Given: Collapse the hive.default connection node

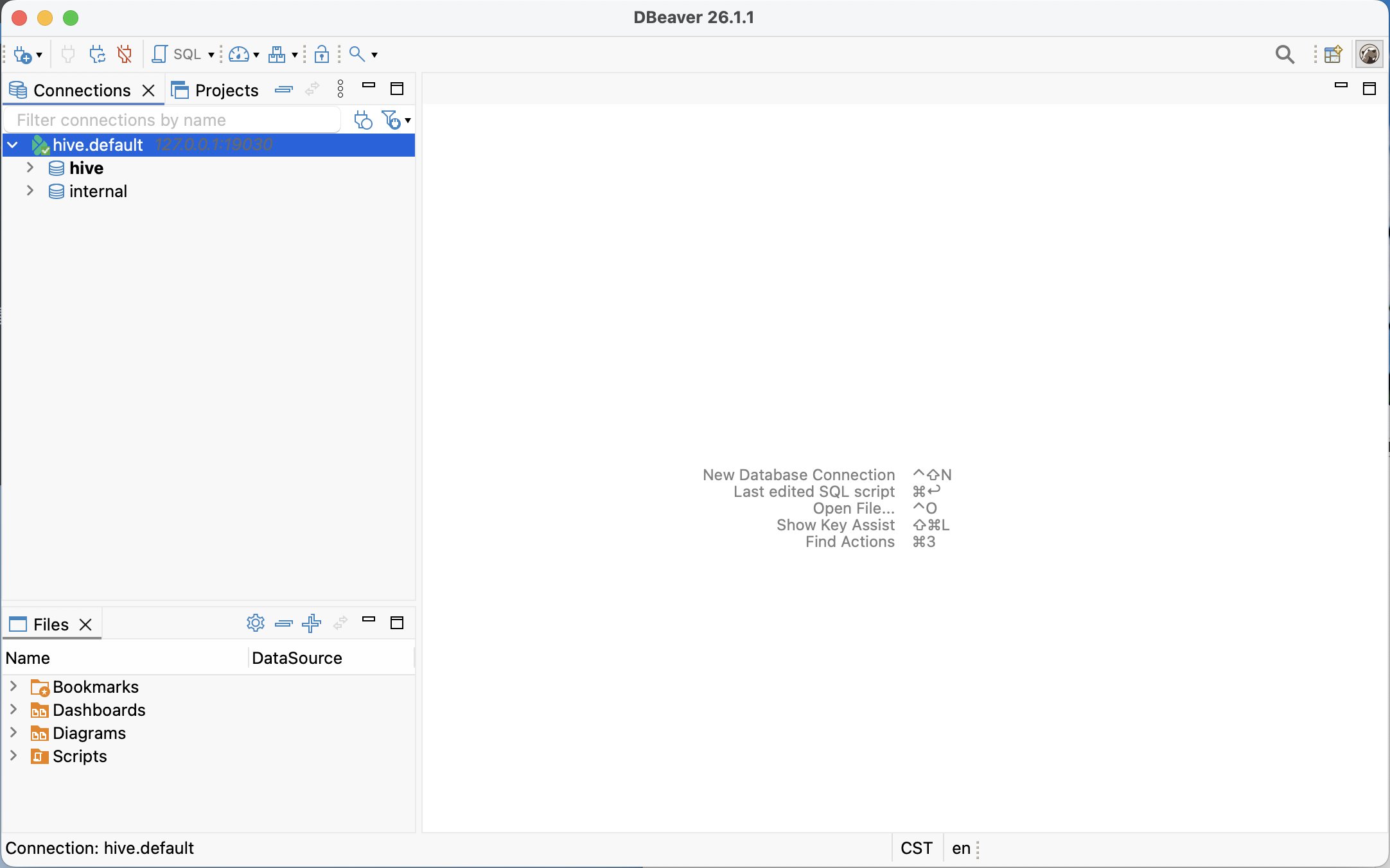Looking at the screenshot, I should click(x=13, y=145).
